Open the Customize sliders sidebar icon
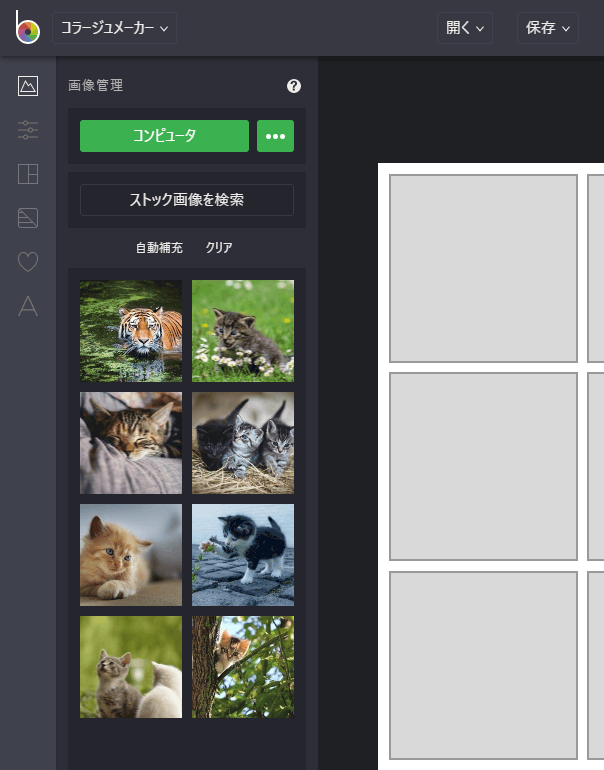604x770 pixels. point(28,130)
